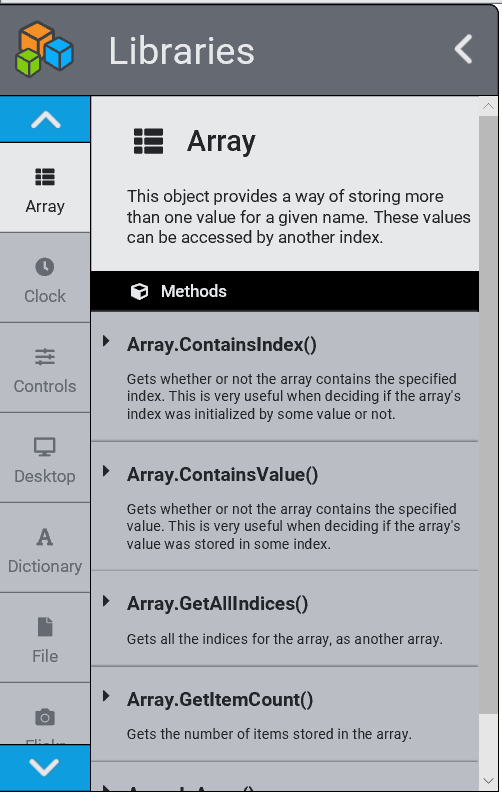This screenshot has width=502, height=792.
Task: Expand the Array.ContainsValue() method triangle
Action: (106, 471)
